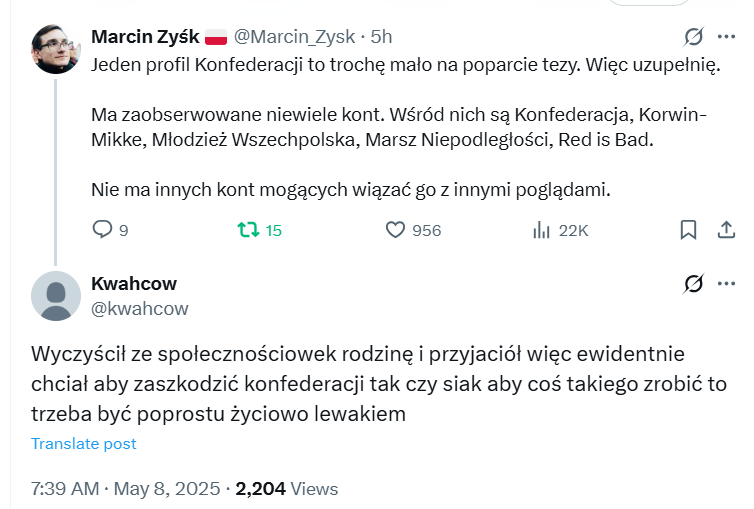Open the more options menu on Marcin Zyśk's post

pyautogui.click(x=727, y=37)
